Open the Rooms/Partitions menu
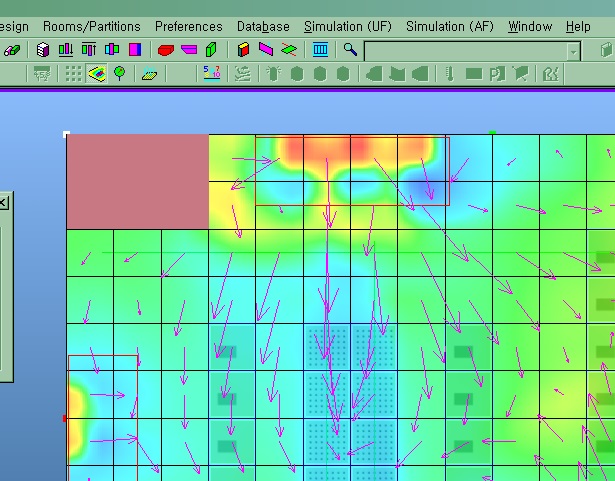This screenshot has height=481, width=615. 92,26
